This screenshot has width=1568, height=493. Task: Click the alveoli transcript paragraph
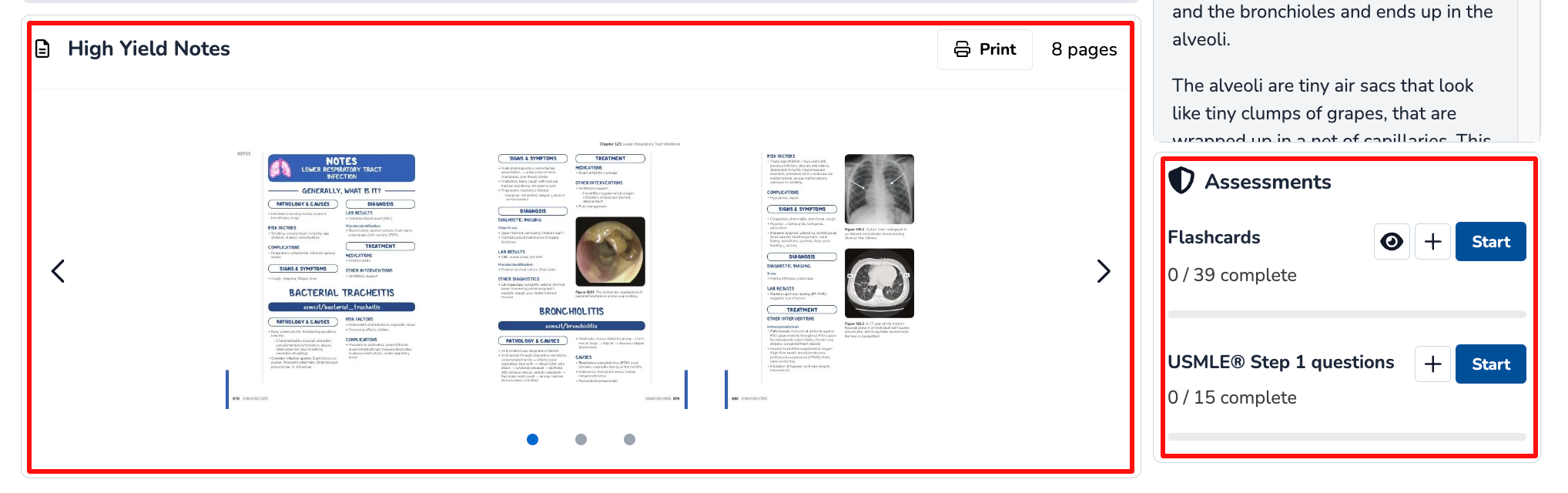click(x=1322, y=100)
